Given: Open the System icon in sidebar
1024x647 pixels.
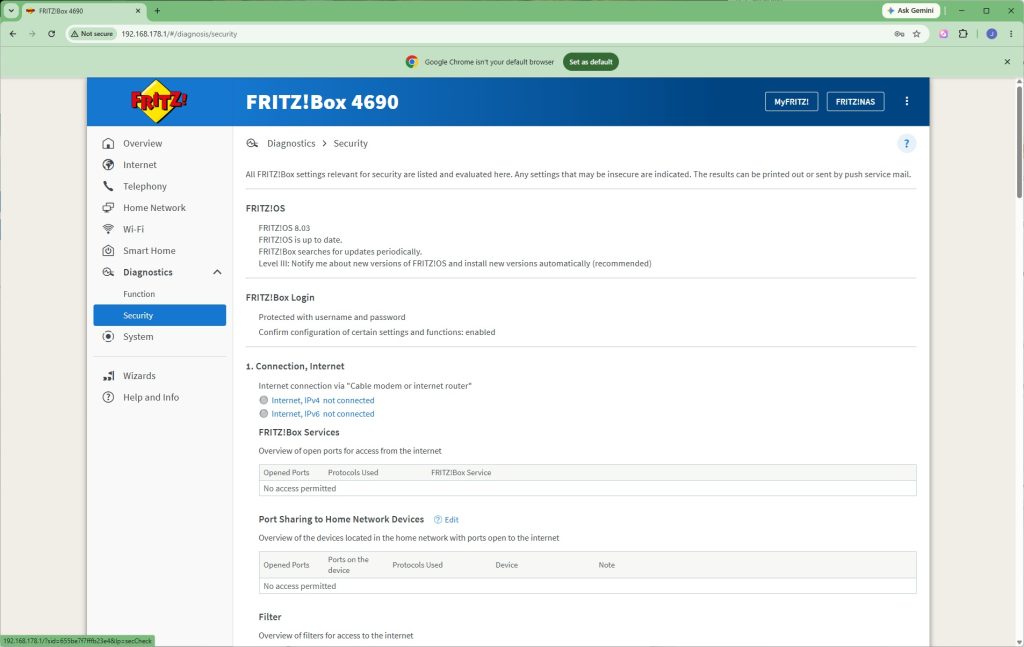Looking at the screenshot, I should click(108, 337).
